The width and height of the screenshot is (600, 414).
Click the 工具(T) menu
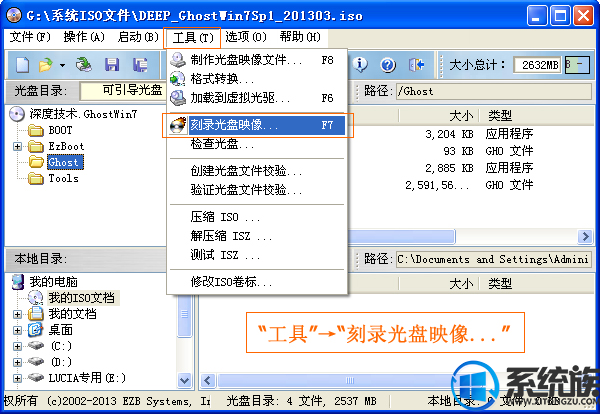192,38
